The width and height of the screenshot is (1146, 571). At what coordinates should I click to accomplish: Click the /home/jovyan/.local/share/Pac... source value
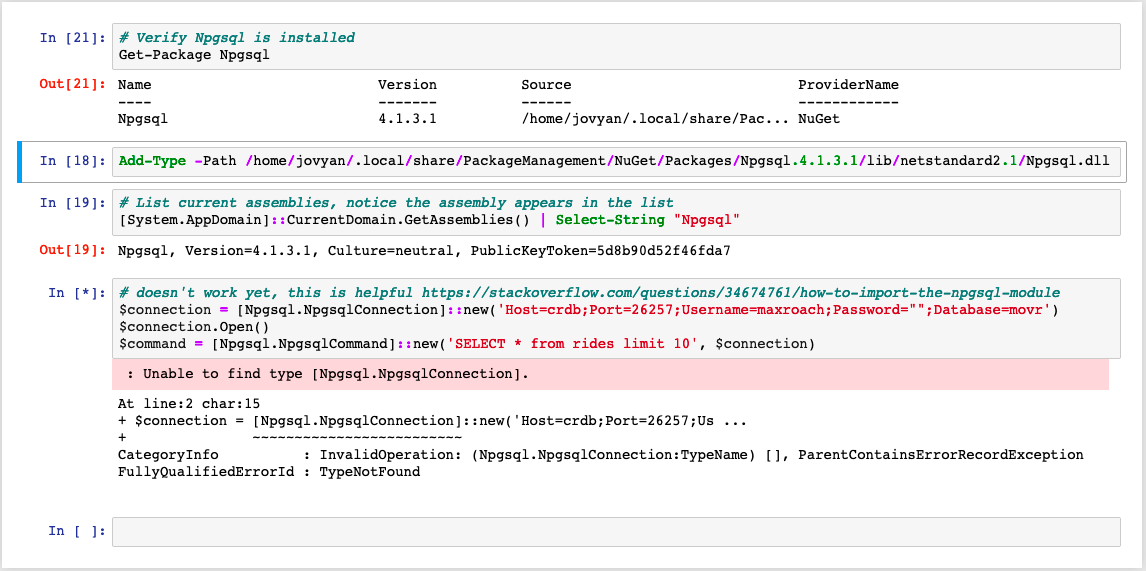(x=655, y=117)
